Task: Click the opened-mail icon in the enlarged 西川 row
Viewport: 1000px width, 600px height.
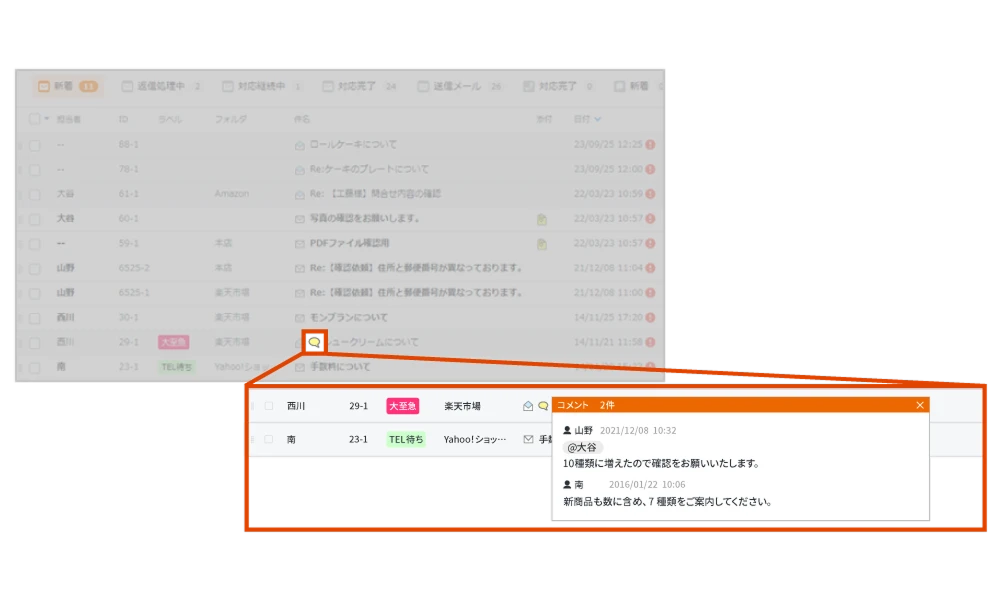Action: pos(528,406)
